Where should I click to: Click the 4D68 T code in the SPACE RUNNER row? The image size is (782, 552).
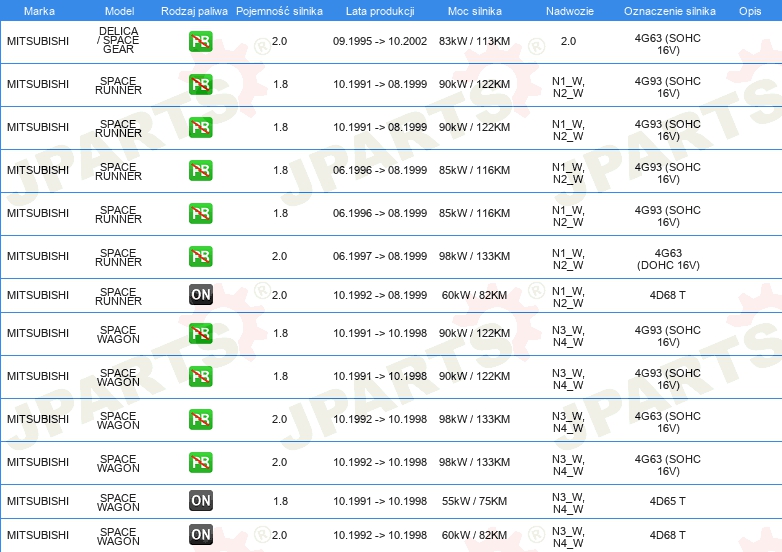(667, 295)
